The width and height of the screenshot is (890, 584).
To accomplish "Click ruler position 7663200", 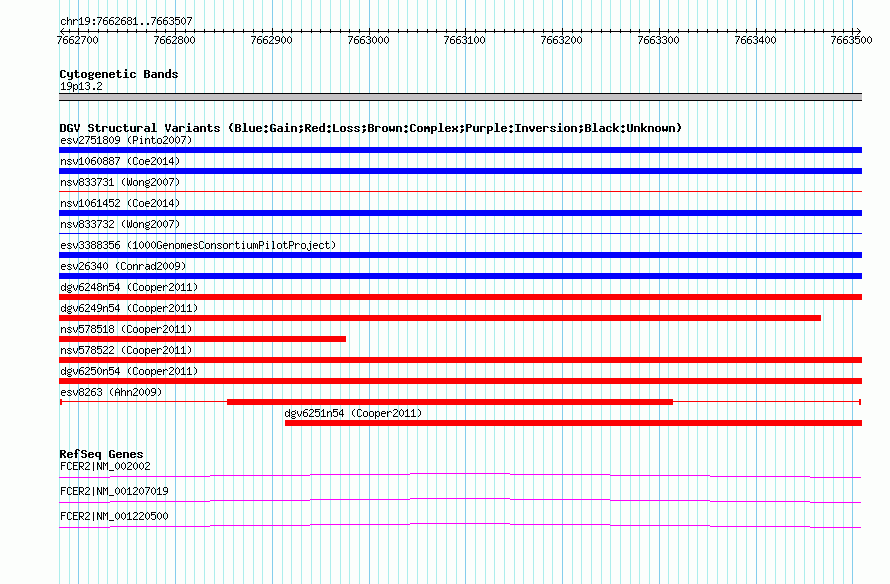I will pos(561,40).
